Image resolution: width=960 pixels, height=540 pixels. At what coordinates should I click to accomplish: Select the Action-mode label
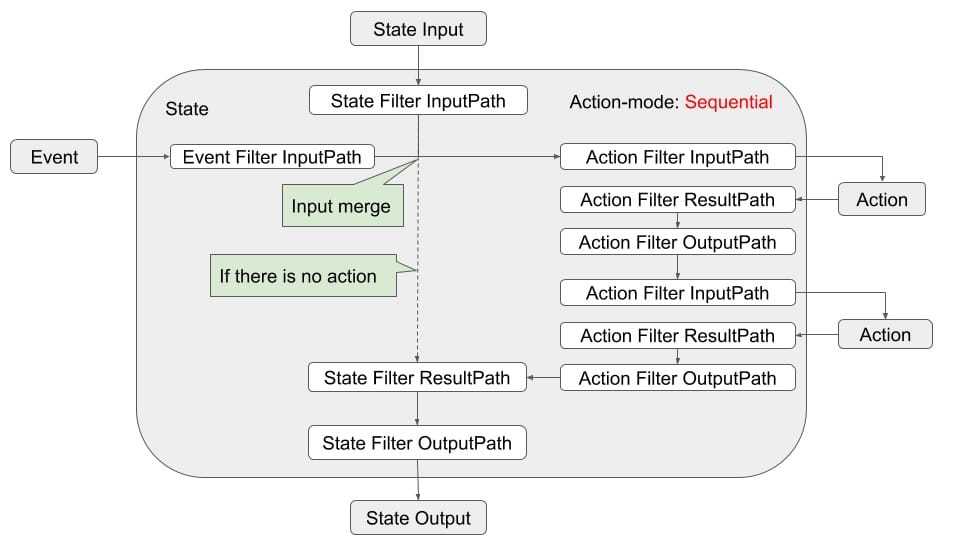624,102
